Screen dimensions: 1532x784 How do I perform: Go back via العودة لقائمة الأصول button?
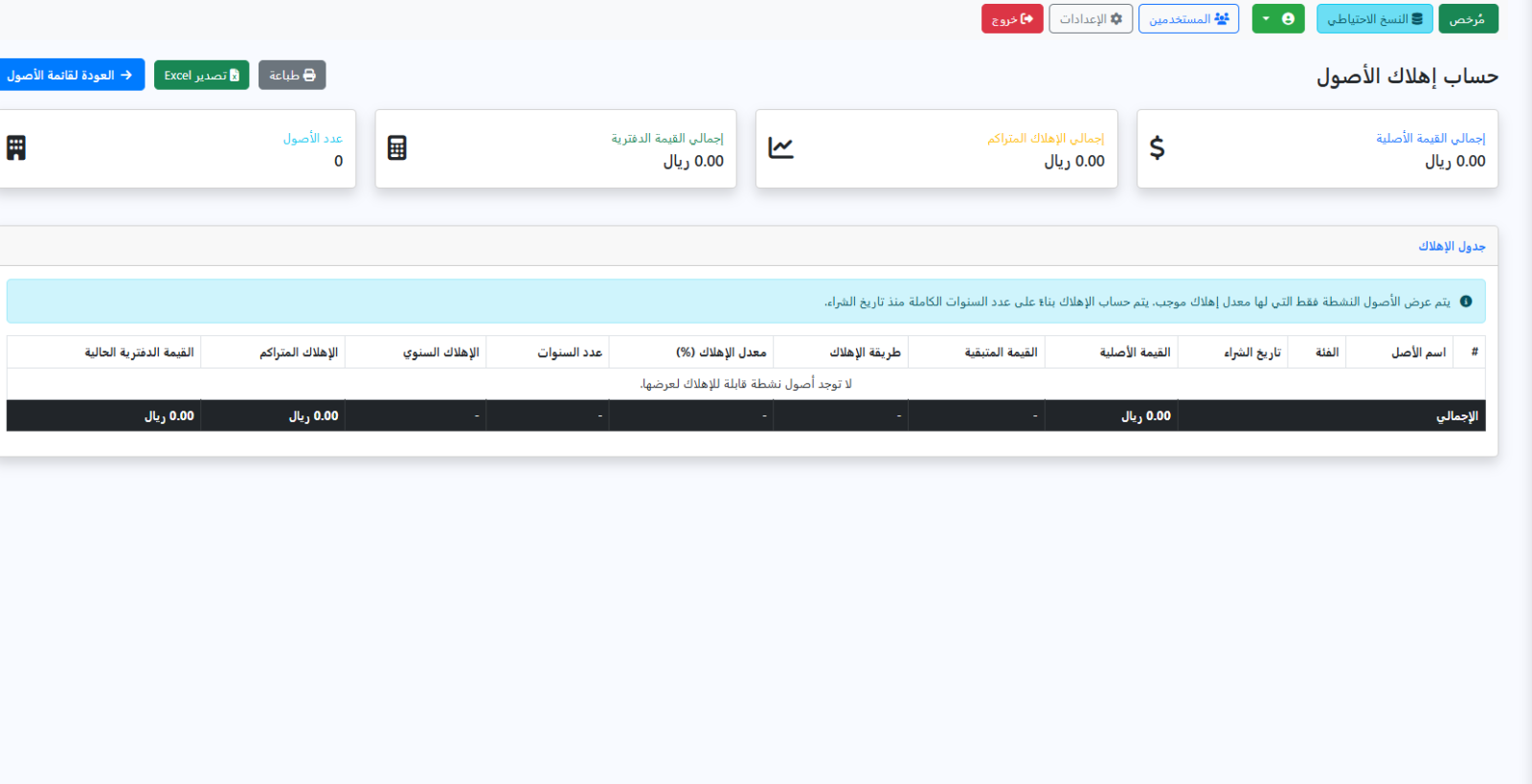(x=70, y=75)
